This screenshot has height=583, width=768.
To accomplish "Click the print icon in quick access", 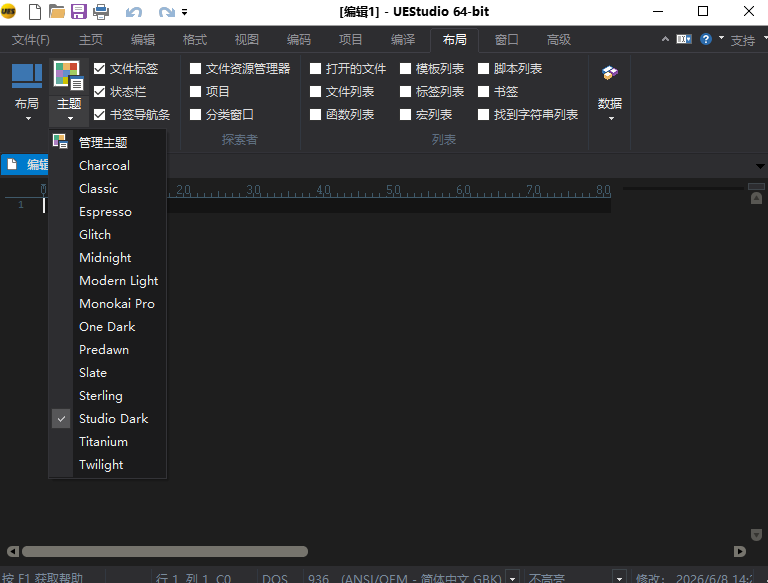I will coord(101,11).
